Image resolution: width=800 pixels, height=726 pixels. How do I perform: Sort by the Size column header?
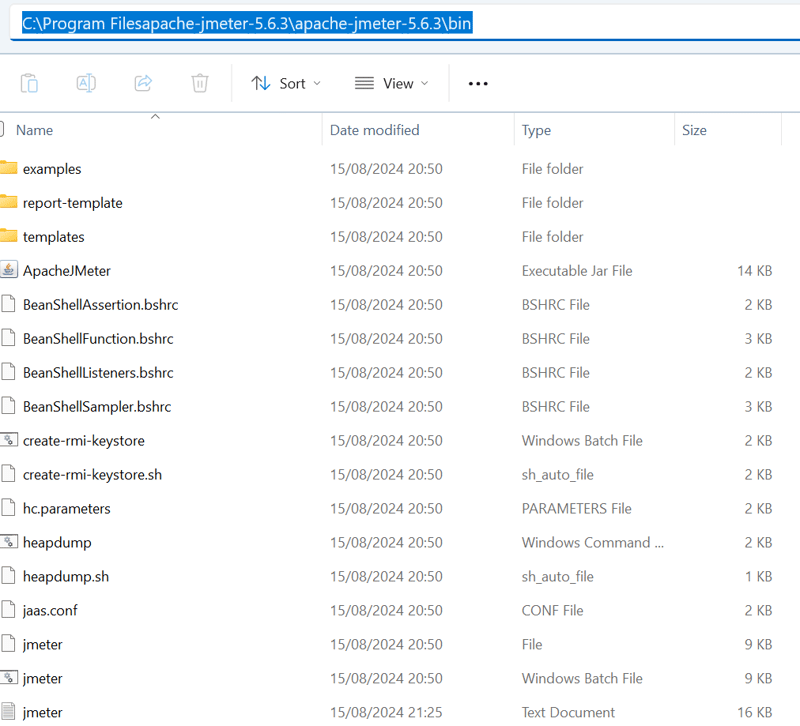[694, 130]
